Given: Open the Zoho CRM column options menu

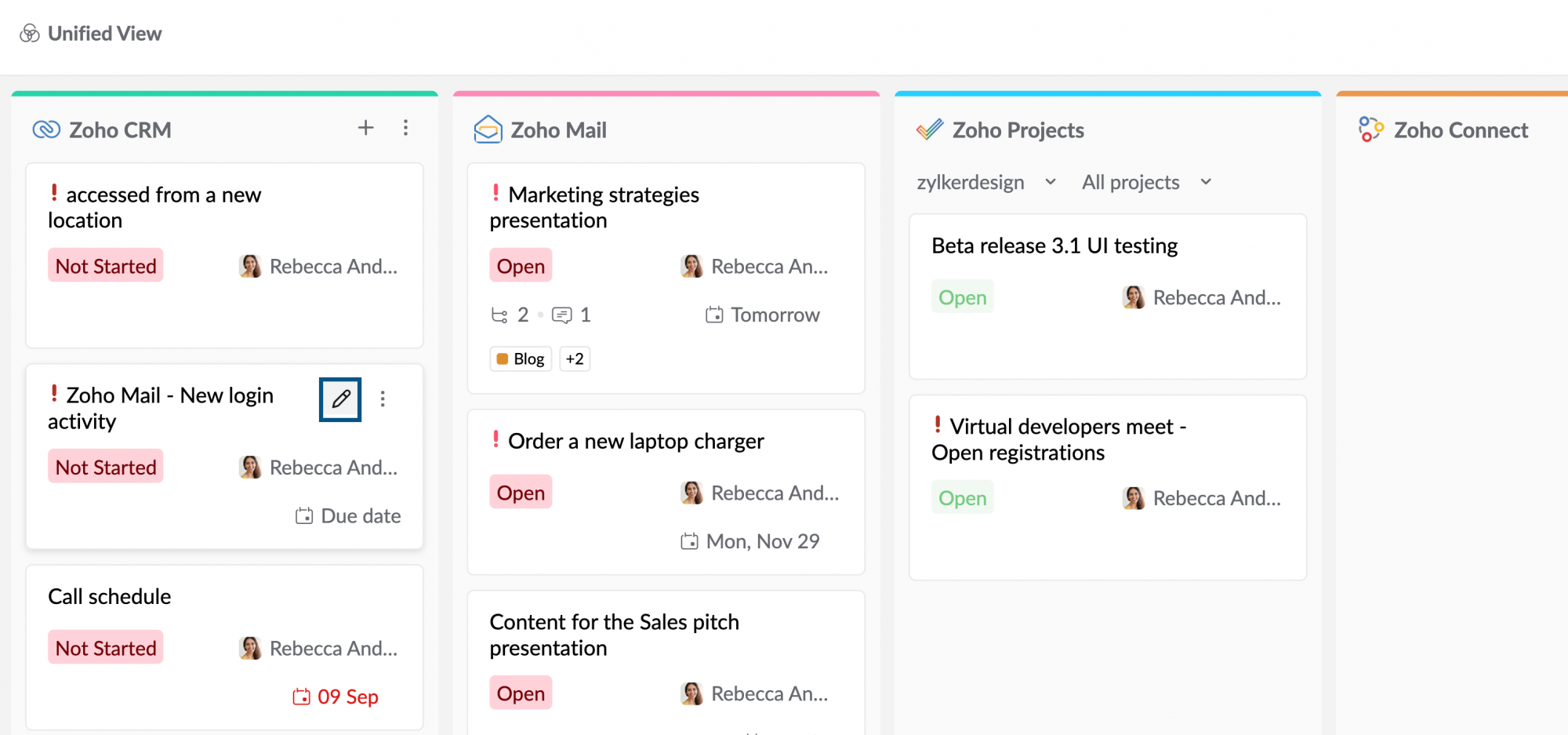Looking at the screenshot, I should (x=405, y=128).
